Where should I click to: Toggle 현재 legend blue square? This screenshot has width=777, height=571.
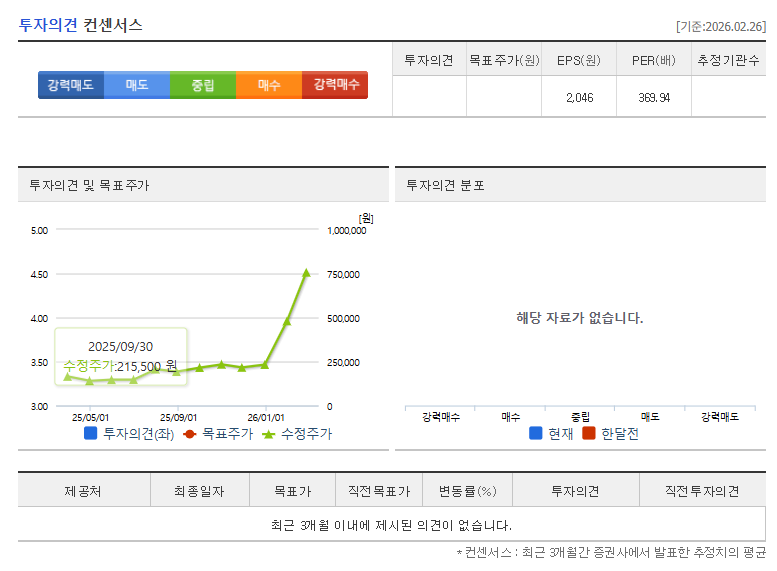pyautogui.click(x=536, y=433)
